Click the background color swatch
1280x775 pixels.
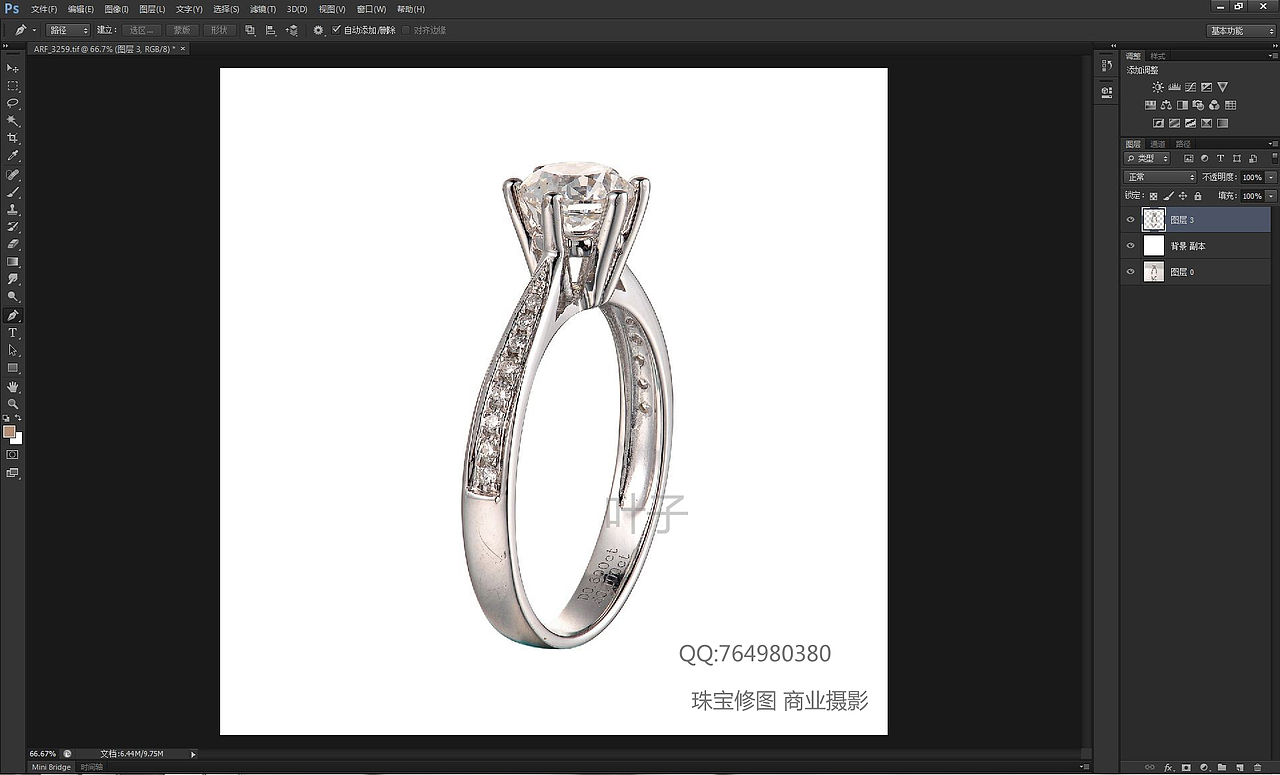[16, 438]
